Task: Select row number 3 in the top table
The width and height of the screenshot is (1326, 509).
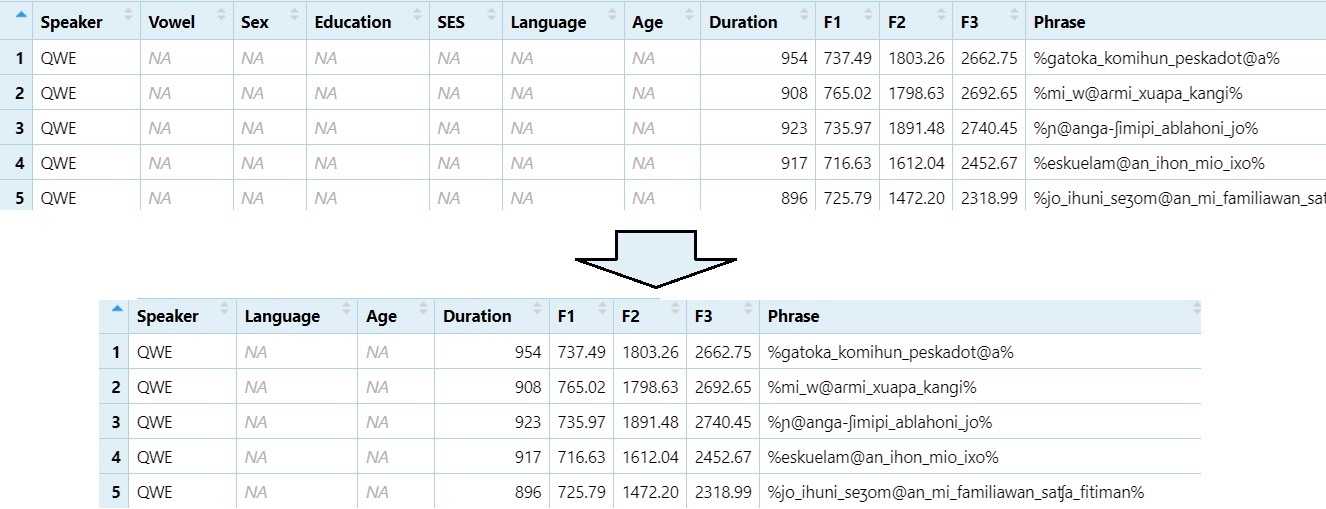Action: 19,128
